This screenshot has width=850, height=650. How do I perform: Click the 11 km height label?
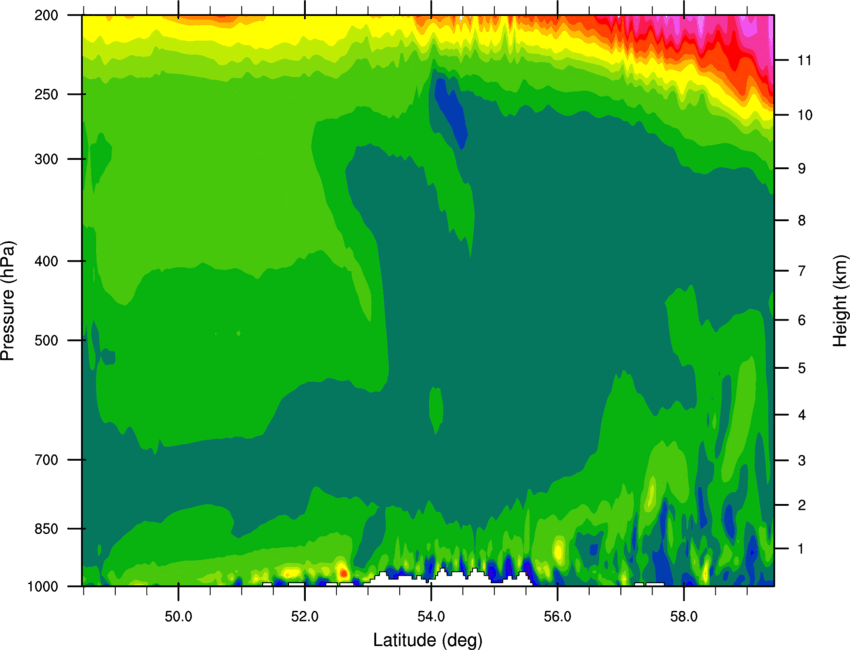(x=804, y=60)
